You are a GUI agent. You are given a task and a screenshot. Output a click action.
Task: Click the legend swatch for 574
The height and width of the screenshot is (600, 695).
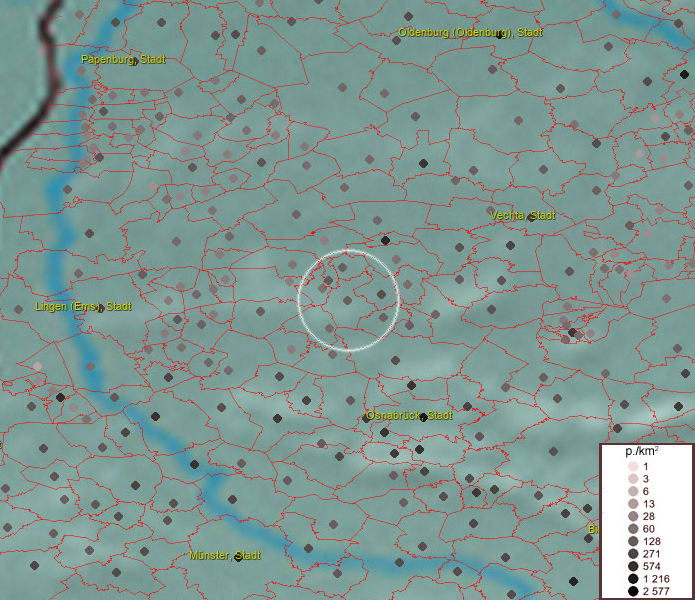pyautogui.click(x=633, y=565)
